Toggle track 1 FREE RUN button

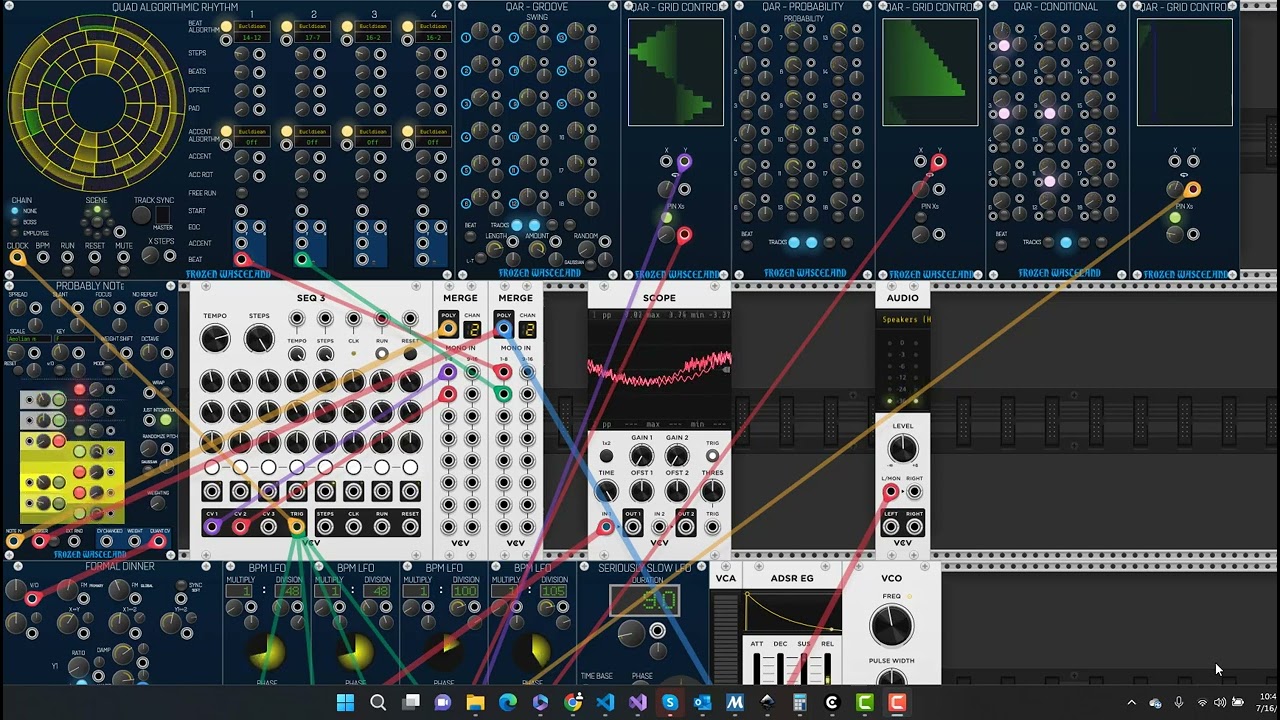pos(241,193)
